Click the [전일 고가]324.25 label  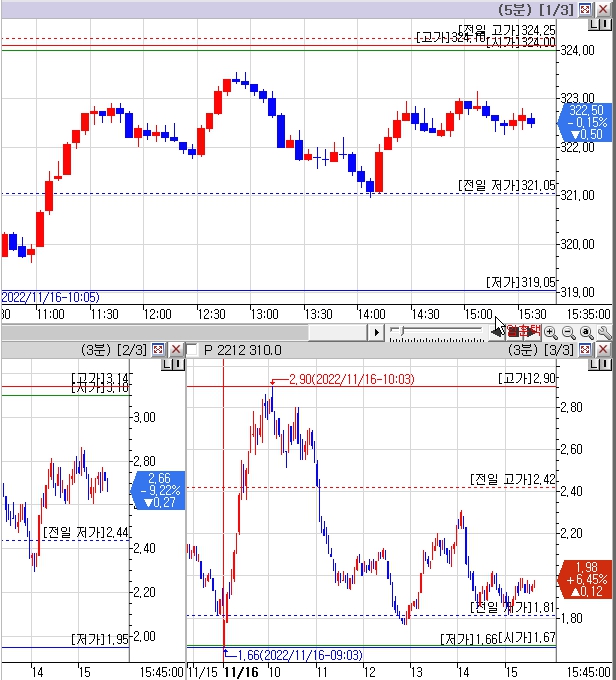[x=507, y=30]
